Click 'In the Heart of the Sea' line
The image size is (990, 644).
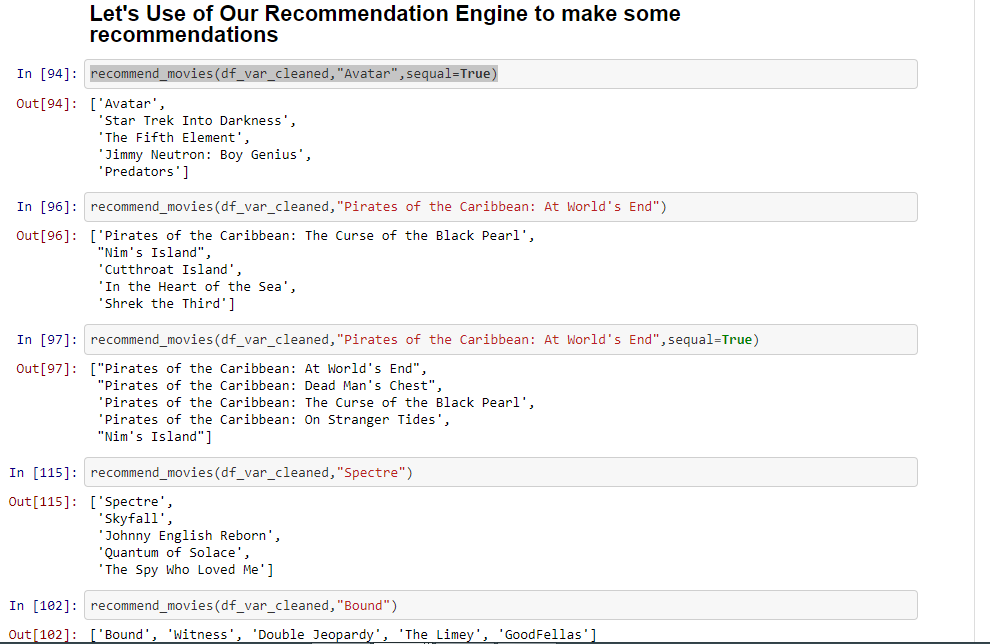click(x=196, y=287)
